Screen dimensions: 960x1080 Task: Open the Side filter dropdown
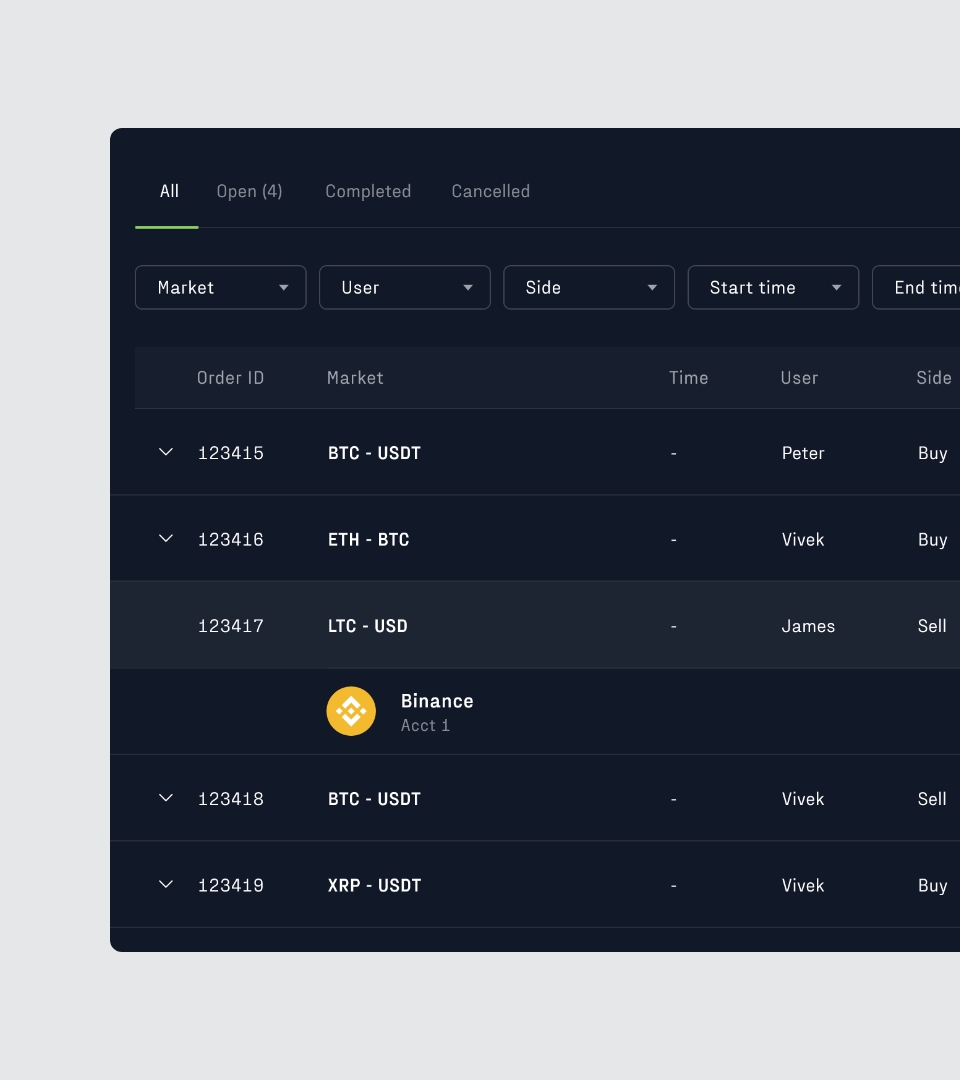pos(589,287)
